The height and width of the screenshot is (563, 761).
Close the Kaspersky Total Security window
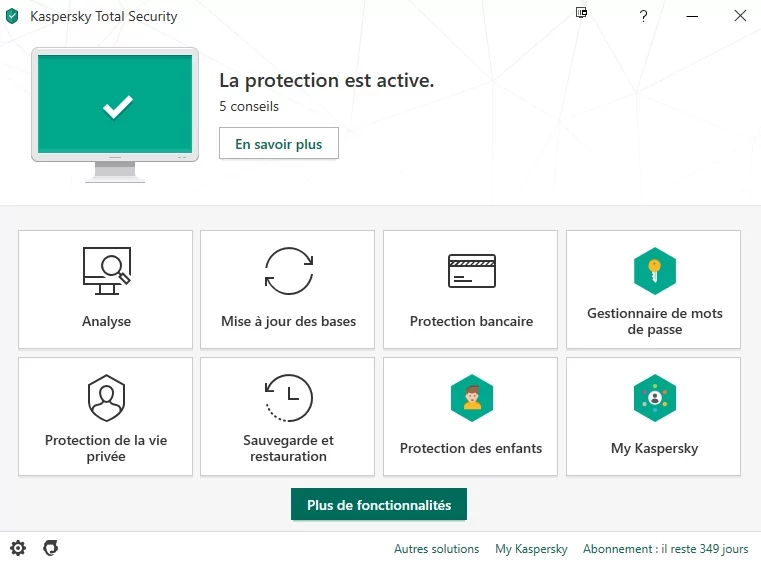tap(740, 16)
